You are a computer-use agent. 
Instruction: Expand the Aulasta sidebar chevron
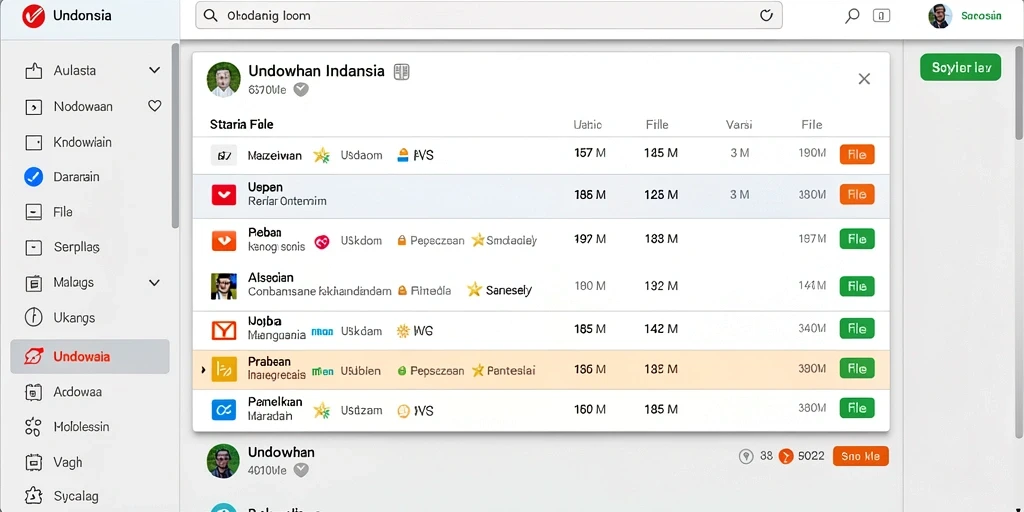pos(154,71)
